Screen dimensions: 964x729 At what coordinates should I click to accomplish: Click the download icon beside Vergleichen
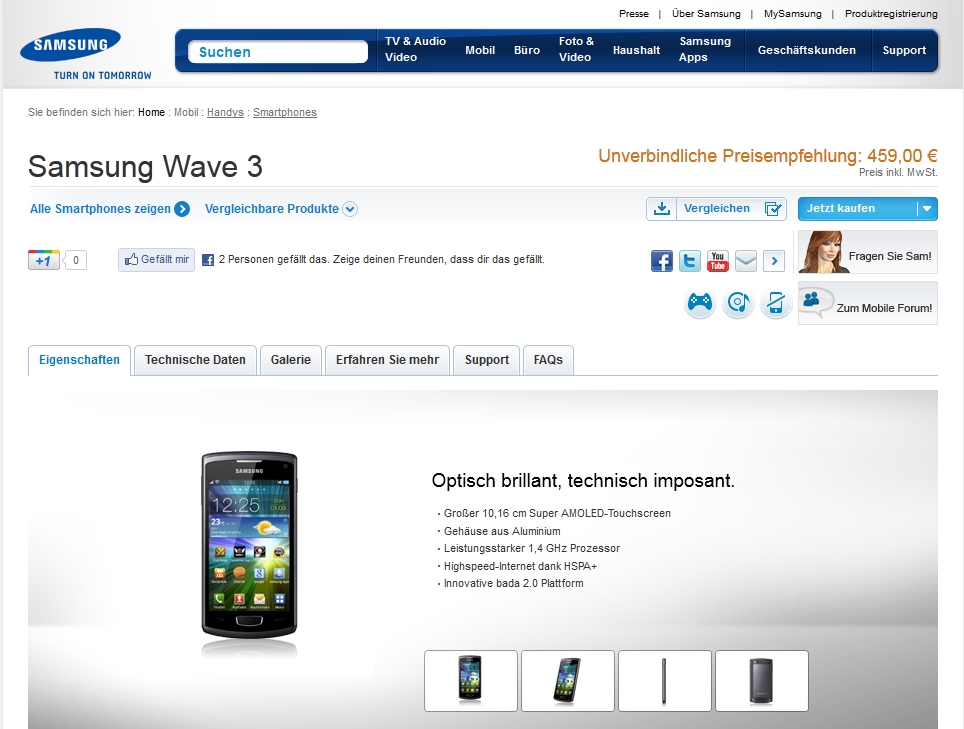[x=662, y=209]
